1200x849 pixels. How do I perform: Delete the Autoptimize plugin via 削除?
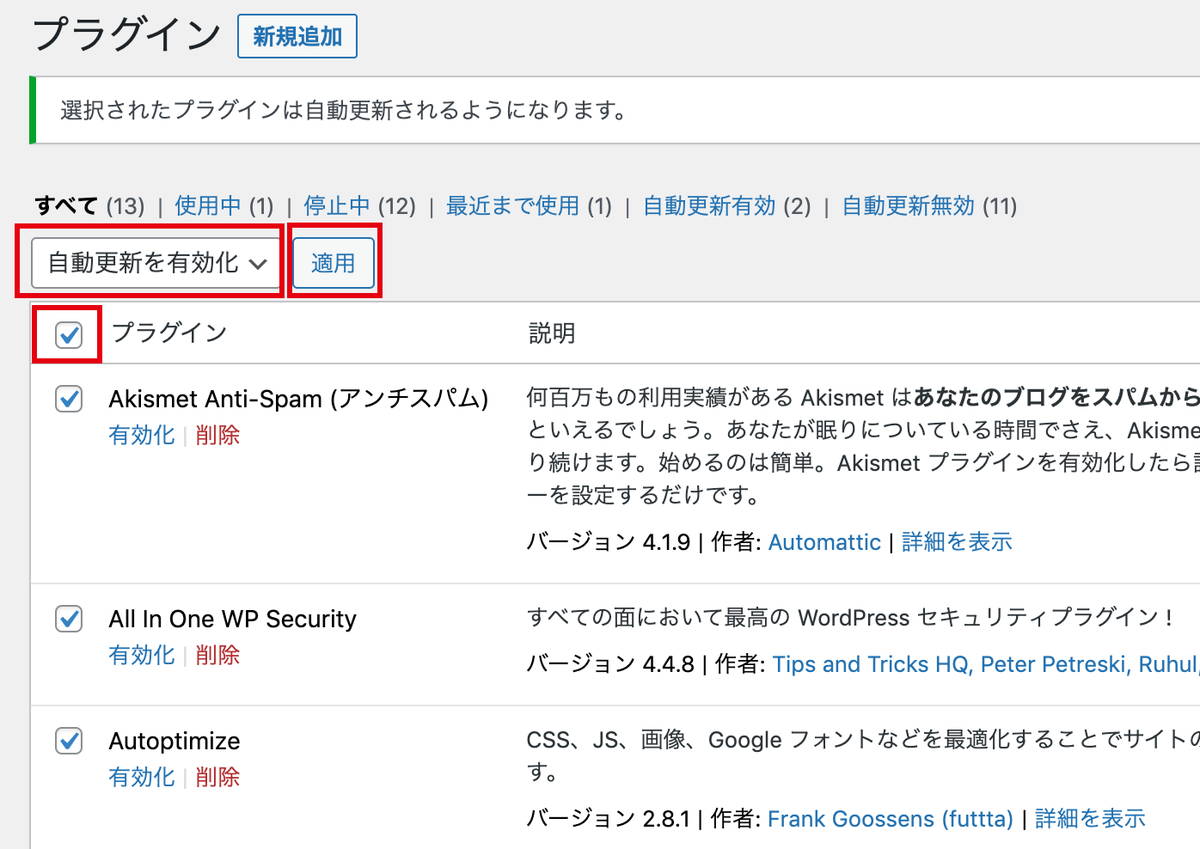[218, 776]
